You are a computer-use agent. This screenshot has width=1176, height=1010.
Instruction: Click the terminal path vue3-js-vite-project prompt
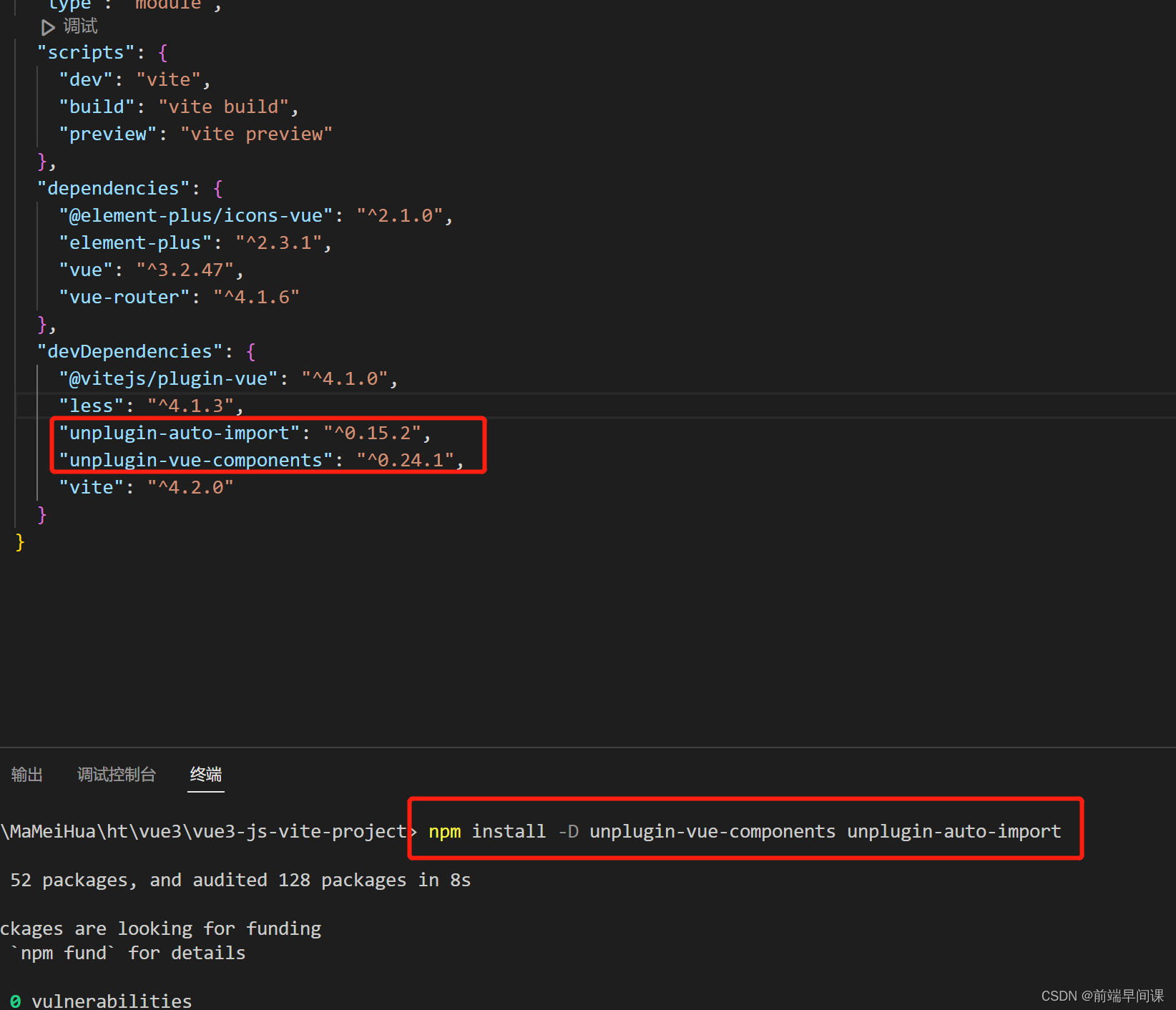pyautogui.click(x=203, y=832)
